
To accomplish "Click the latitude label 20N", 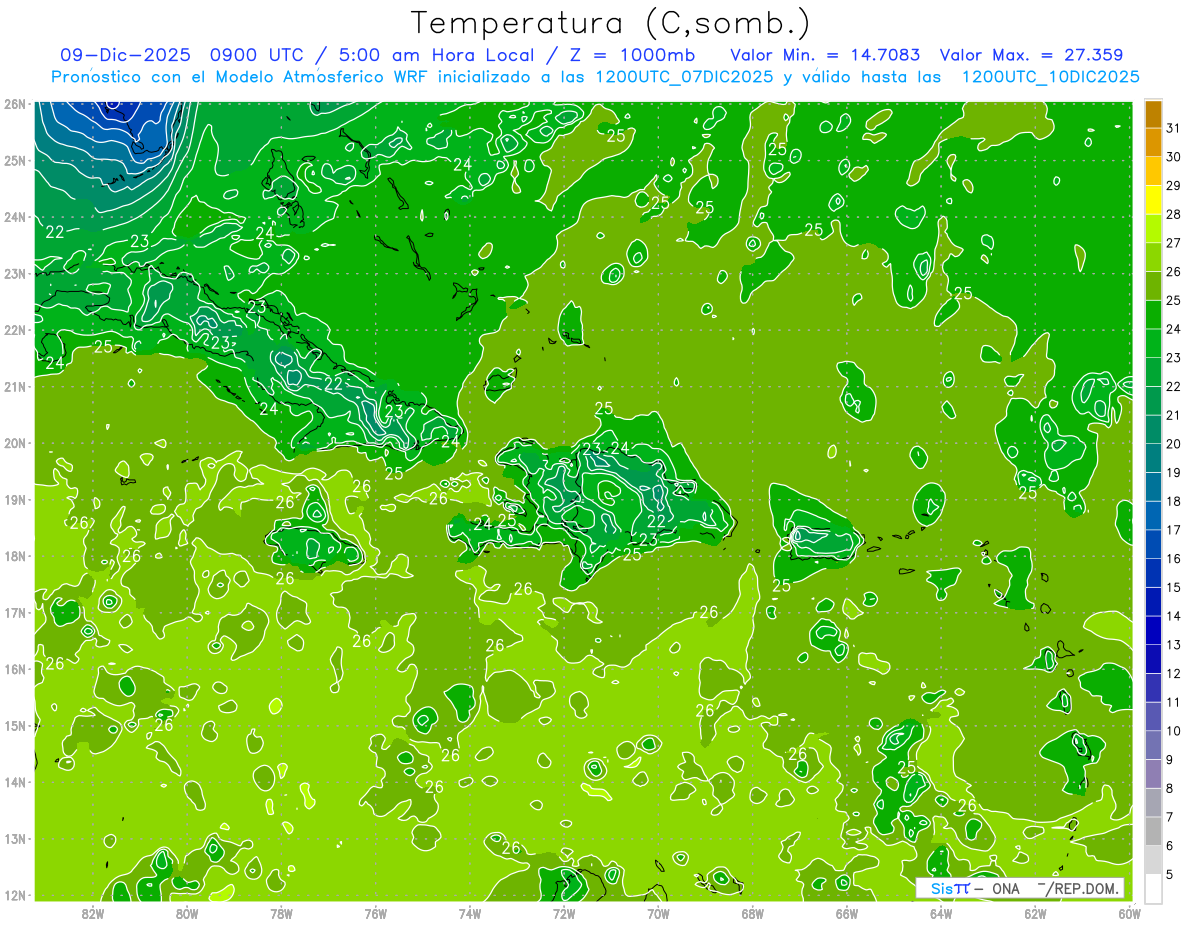I will [15, 443].
